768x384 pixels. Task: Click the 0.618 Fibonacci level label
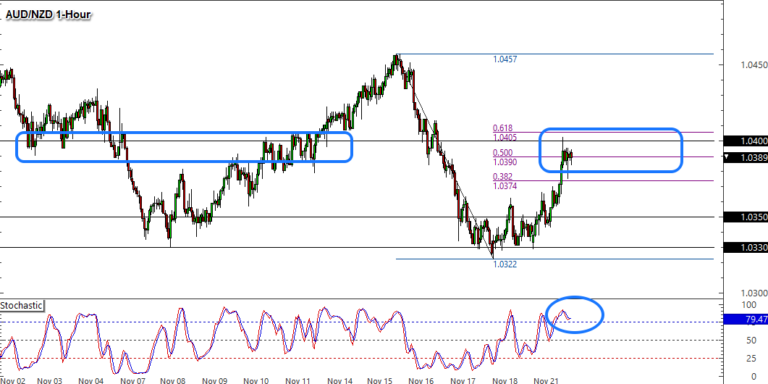503,128
